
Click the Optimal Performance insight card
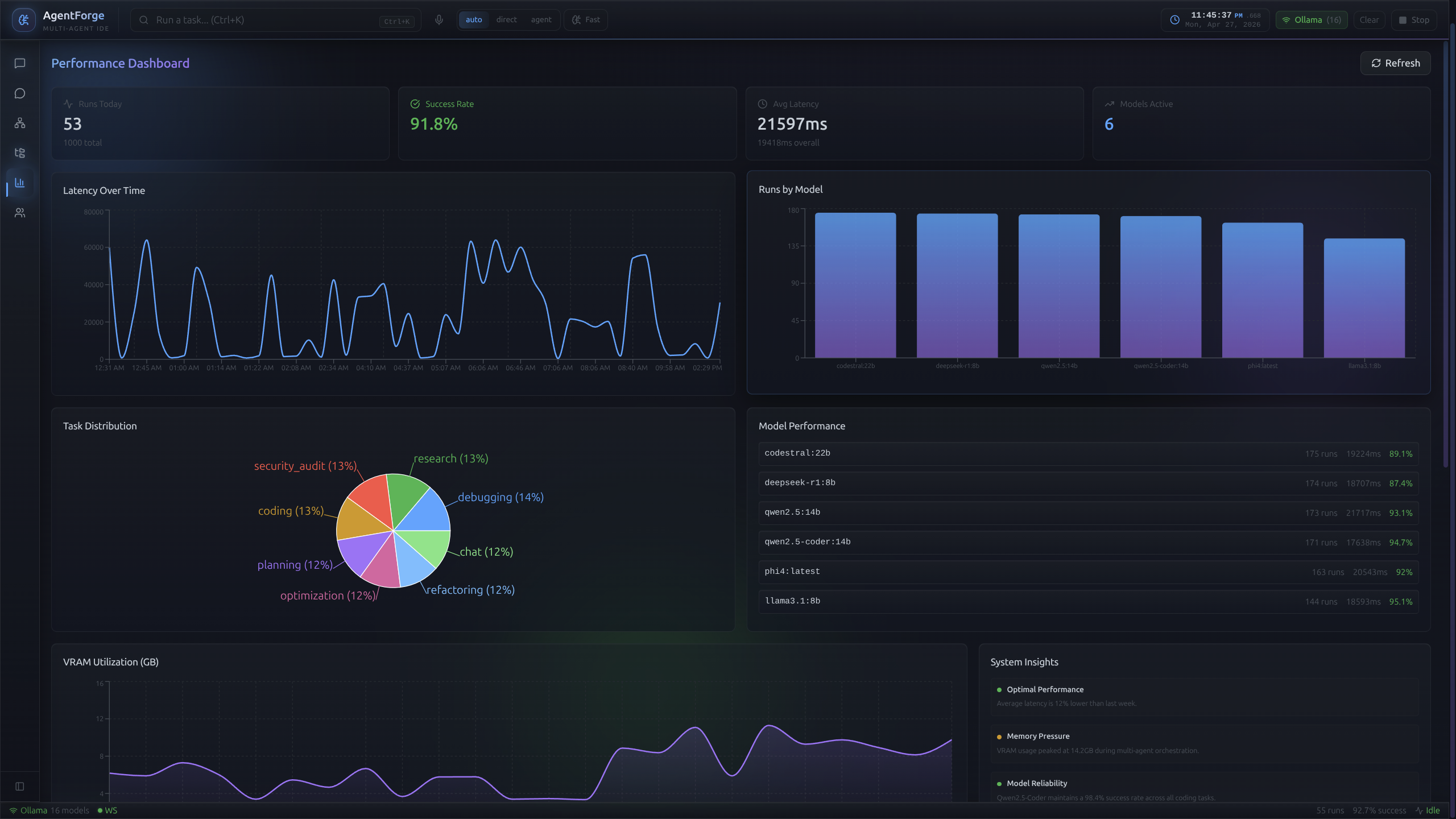[1204, 696]
